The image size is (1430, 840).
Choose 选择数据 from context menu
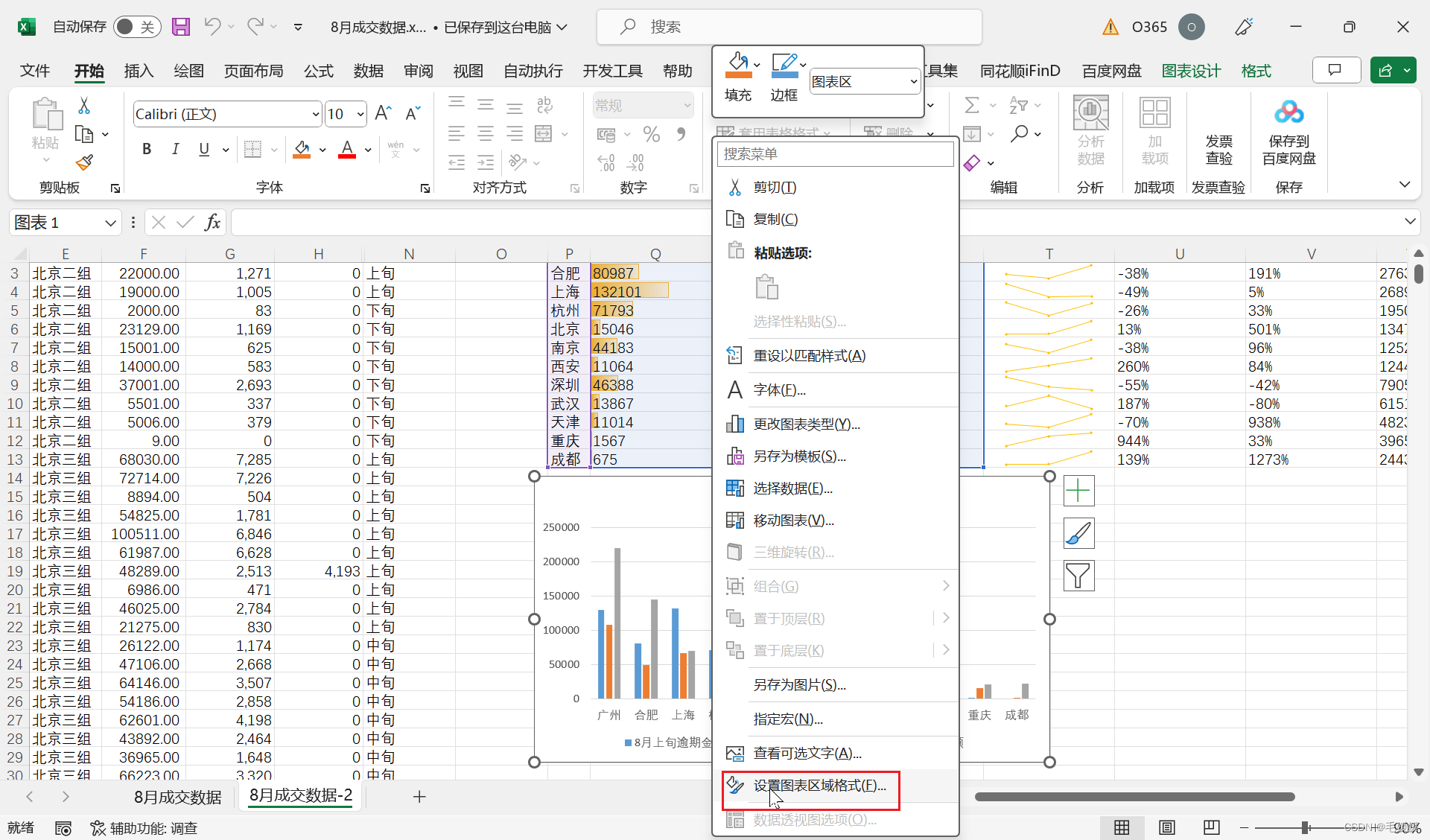pos(835,488)
